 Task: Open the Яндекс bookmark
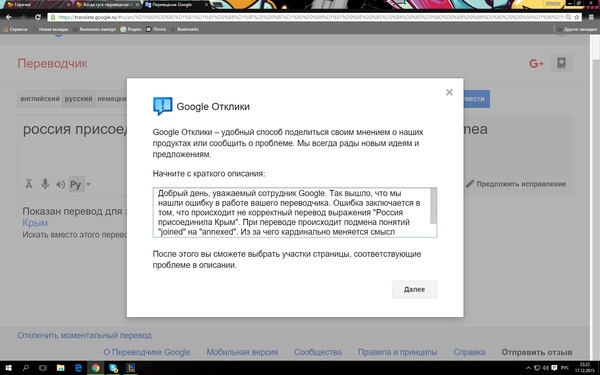click(131, 29)
